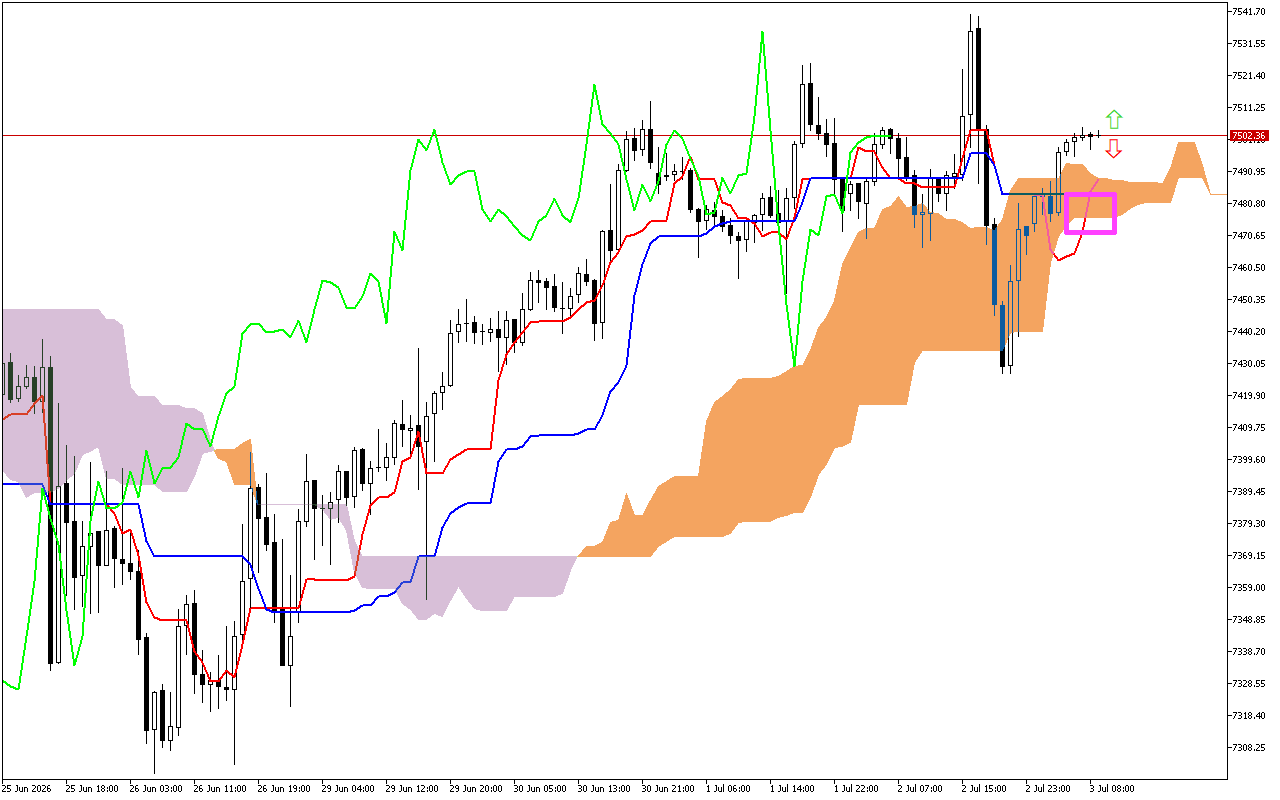Viewport: 1280px width, 800px height.
Task: Click the 25 Jun 18:00 time label
Action: [x=92, y=788]
